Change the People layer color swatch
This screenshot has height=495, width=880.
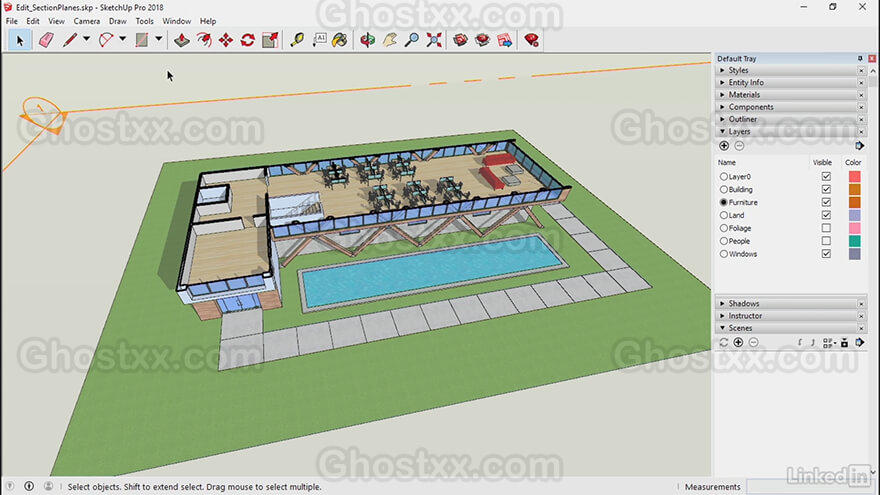pyautogui.click(x=854, y=241)
